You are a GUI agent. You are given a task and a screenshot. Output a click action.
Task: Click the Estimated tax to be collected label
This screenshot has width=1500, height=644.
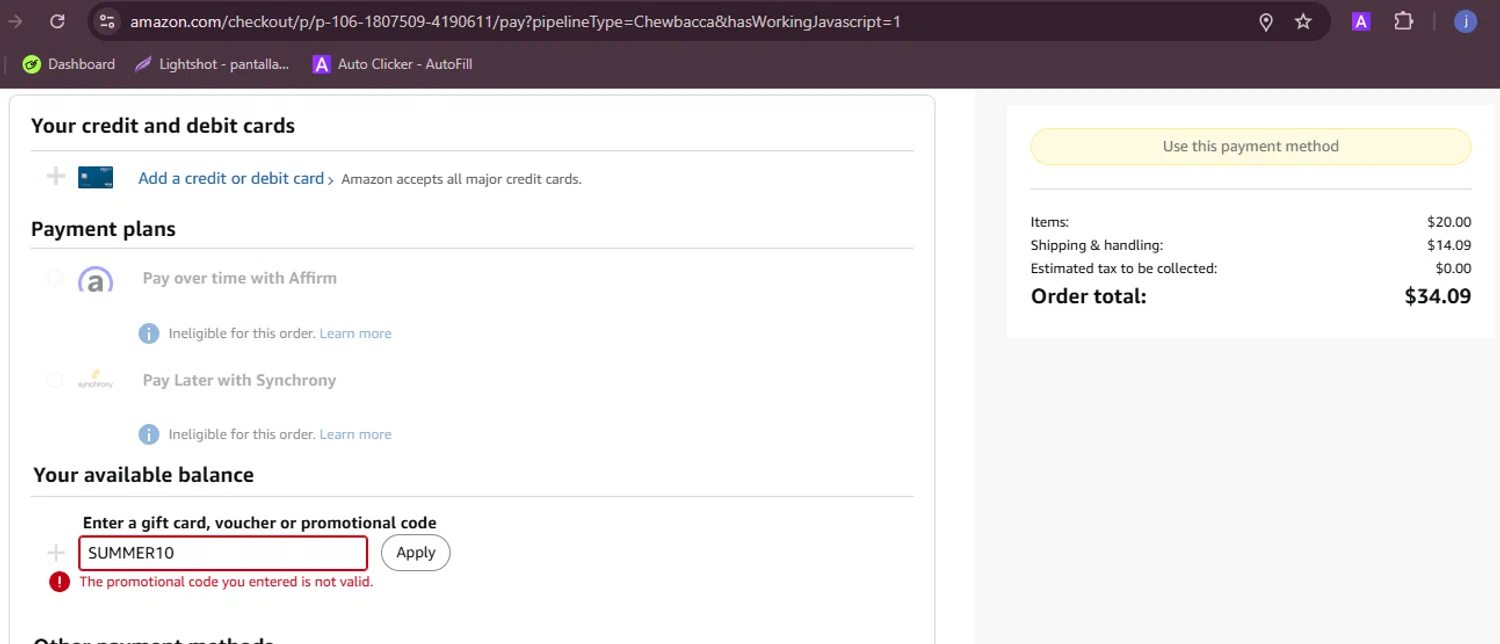click(1124, 268)
